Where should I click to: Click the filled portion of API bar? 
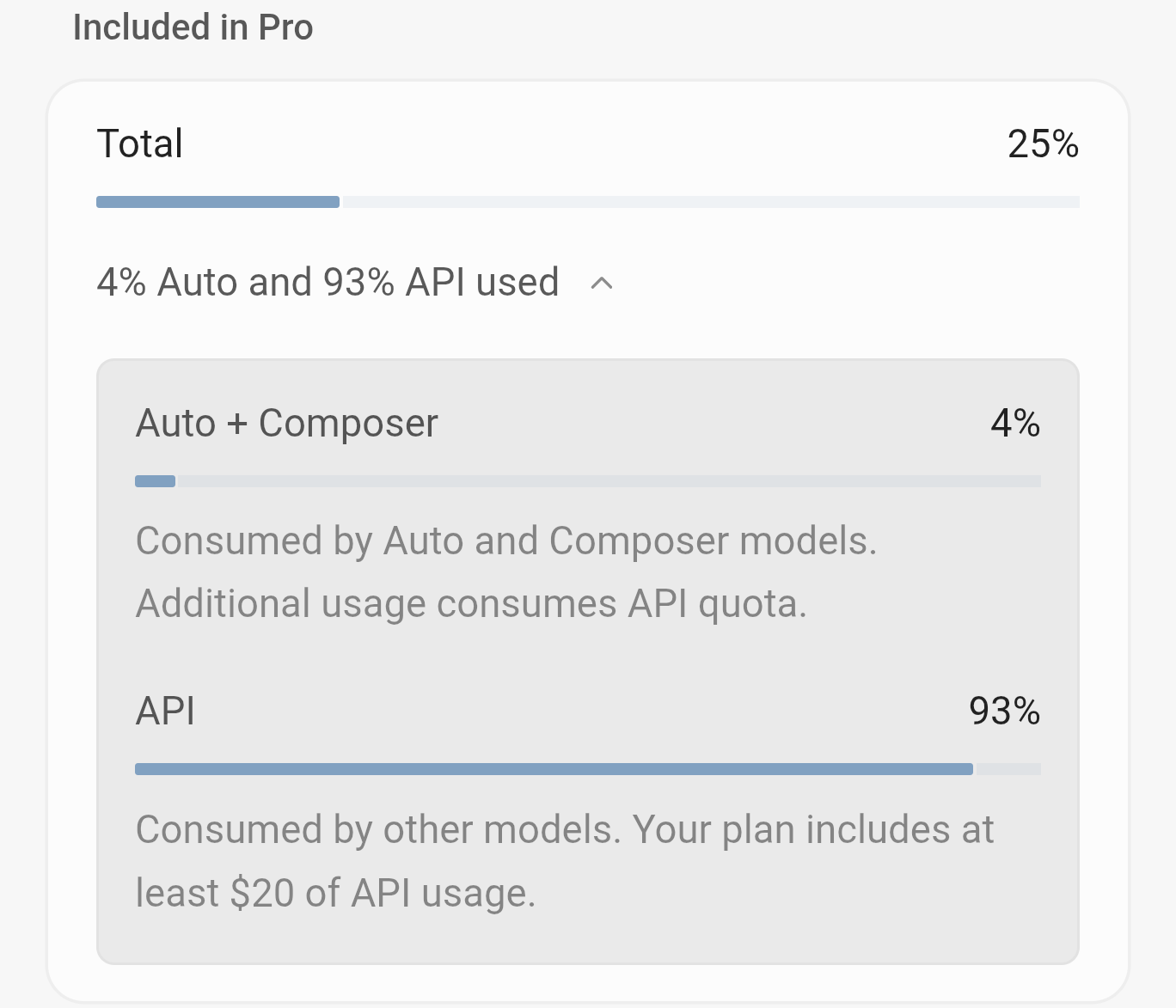coord(554,769)
